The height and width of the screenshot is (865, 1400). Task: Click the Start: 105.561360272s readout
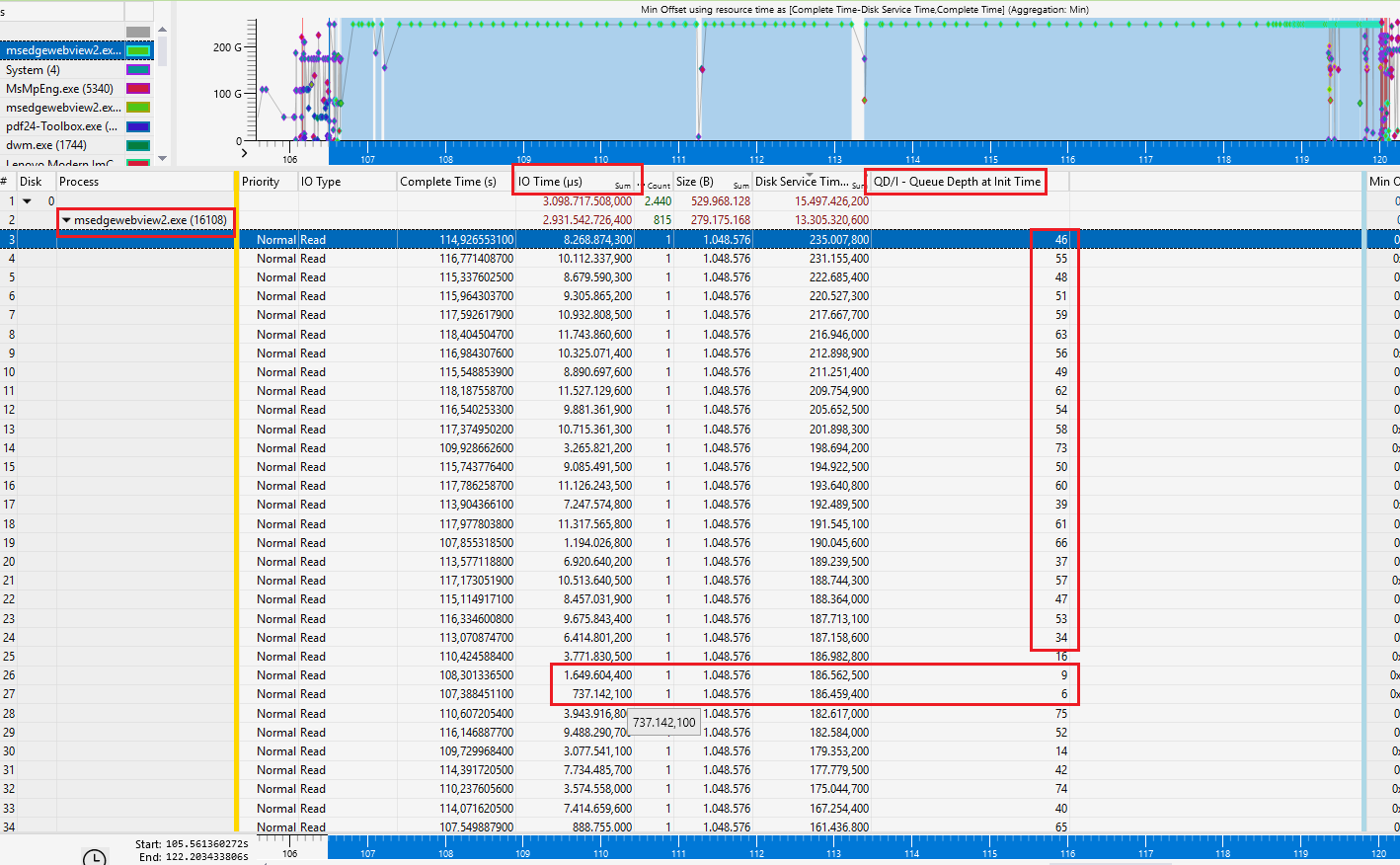pyautogui.click(x=193, y=844)
